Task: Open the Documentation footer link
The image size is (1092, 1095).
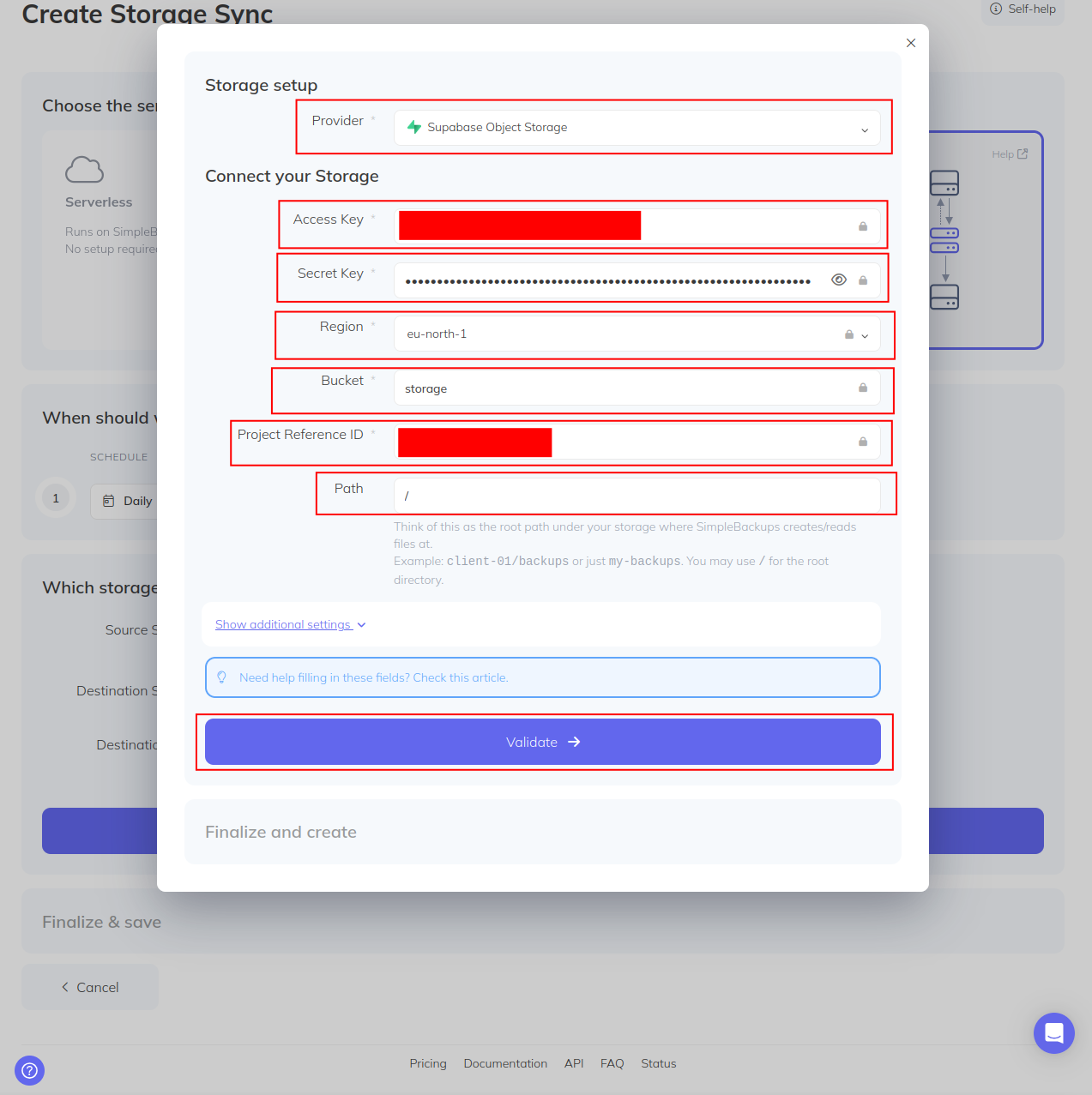Action: [x=505, y=1063]
